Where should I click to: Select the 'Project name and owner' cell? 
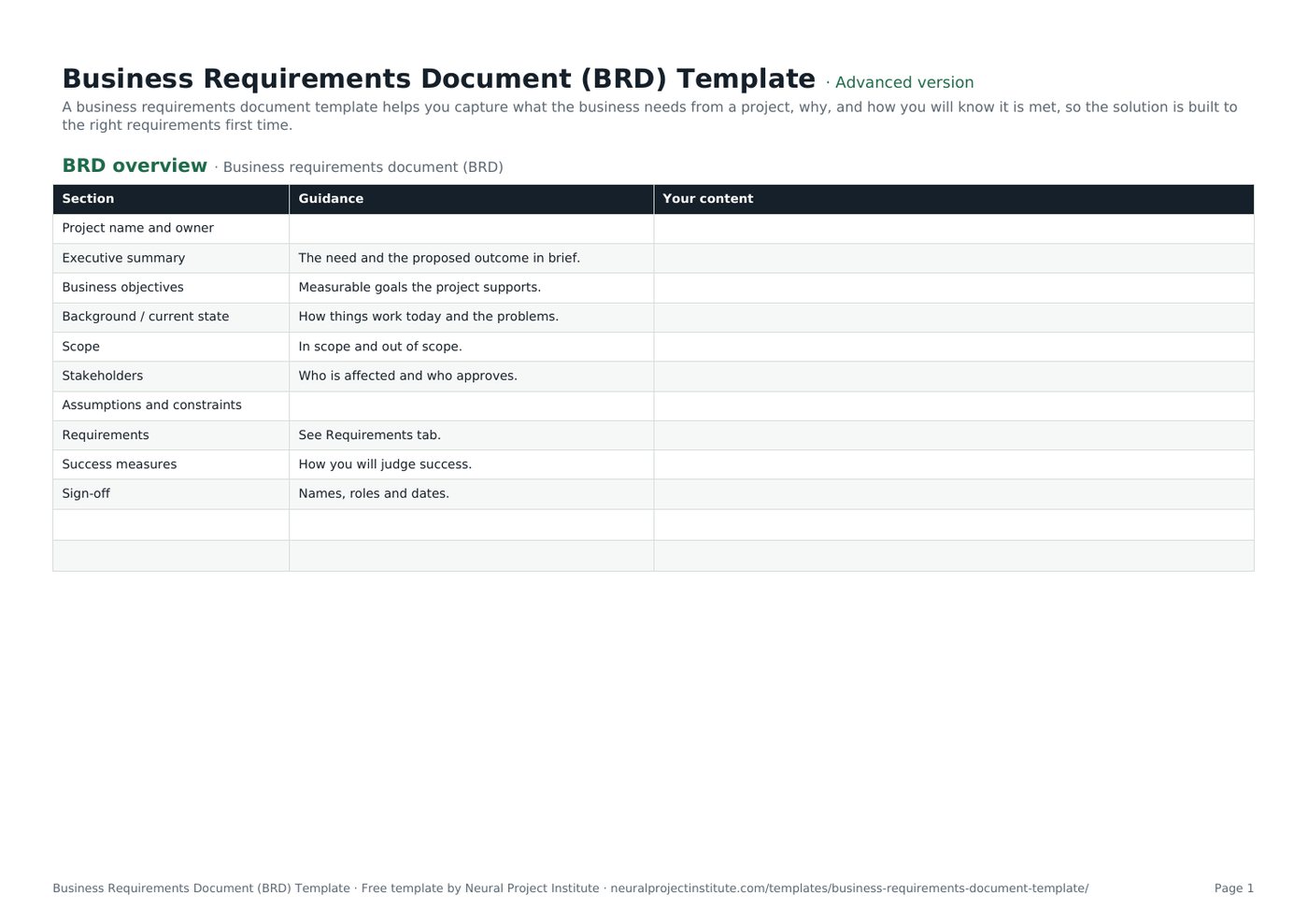[171, 229]
